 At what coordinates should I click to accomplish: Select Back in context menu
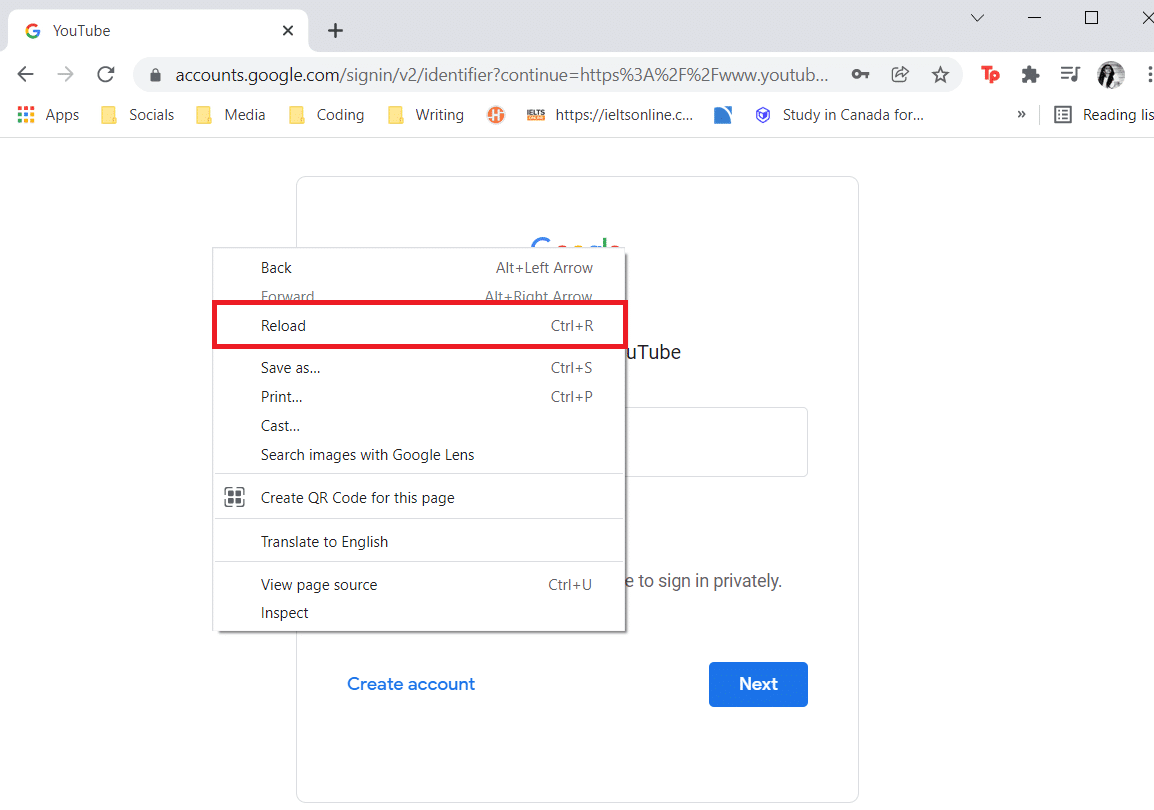pyautogui.click(x=419, y=268)
